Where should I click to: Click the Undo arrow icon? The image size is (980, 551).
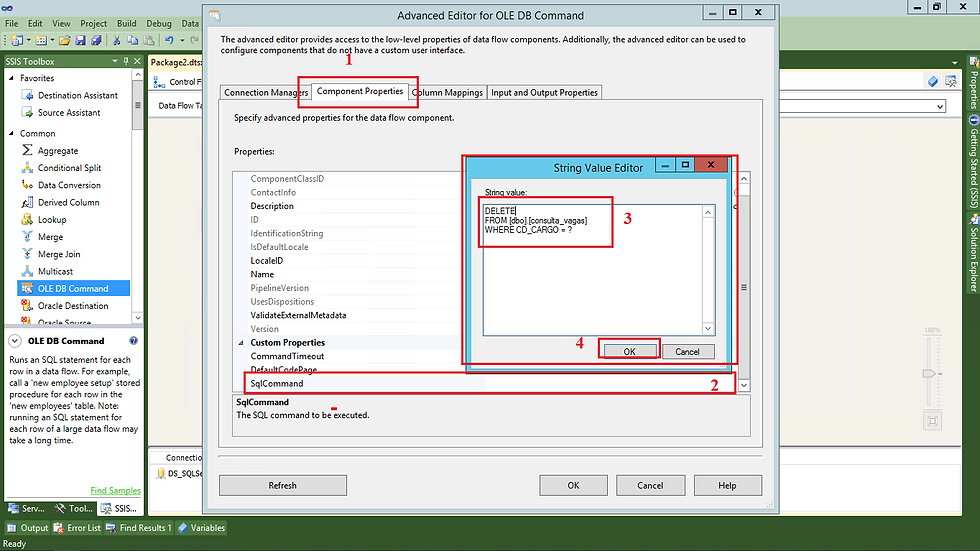169,41
